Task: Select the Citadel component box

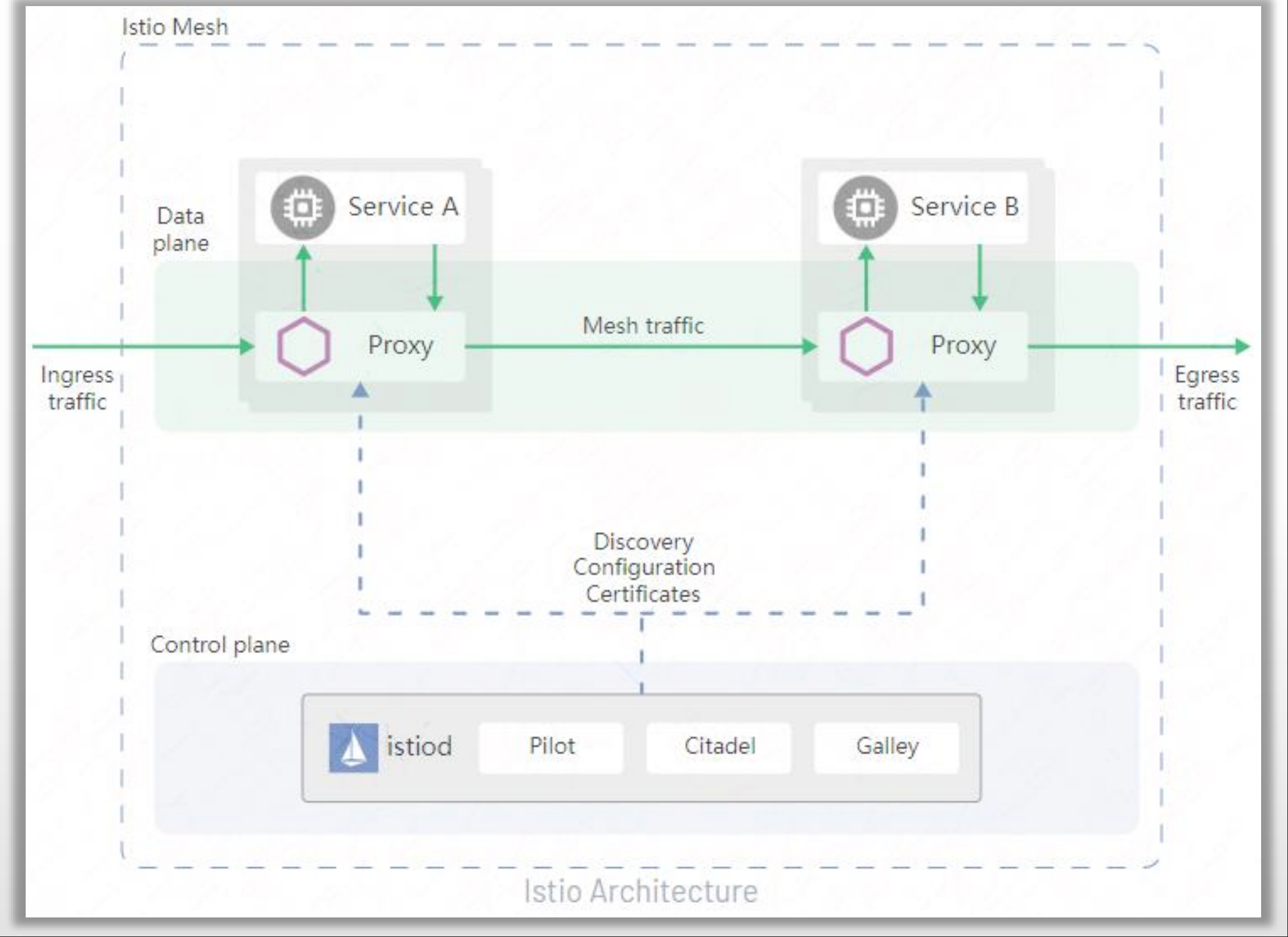Action: [719, 748]
